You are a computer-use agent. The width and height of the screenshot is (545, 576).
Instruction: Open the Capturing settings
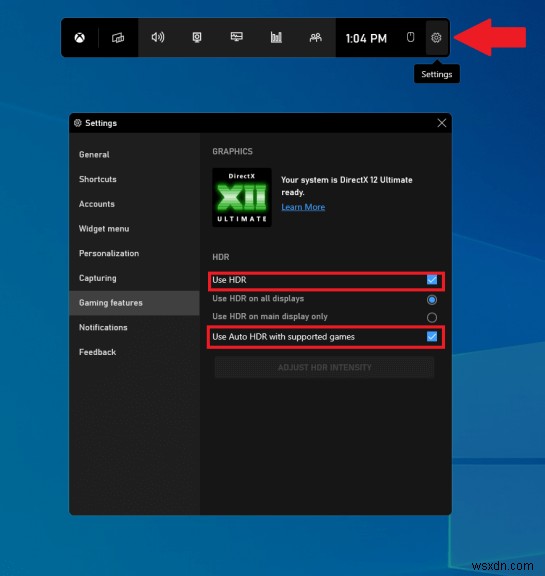(134, 278)
